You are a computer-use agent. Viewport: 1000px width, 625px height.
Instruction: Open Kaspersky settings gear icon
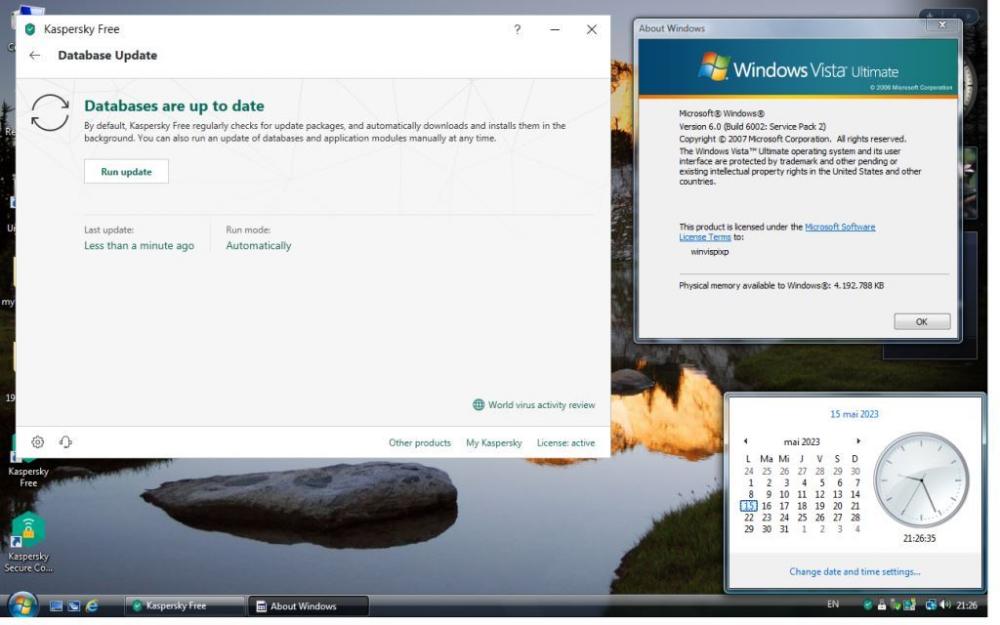click(x=38, y=442)
